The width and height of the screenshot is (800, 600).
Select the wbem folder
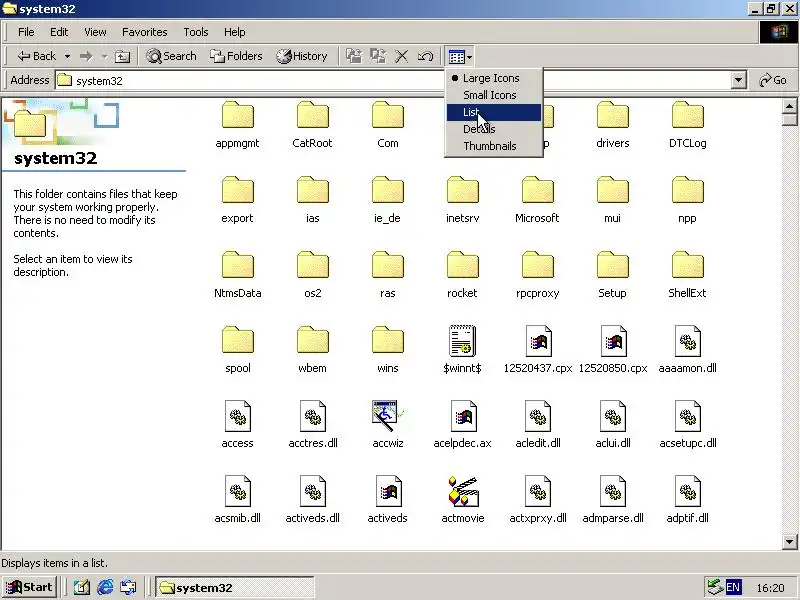(x=312, y=350)
